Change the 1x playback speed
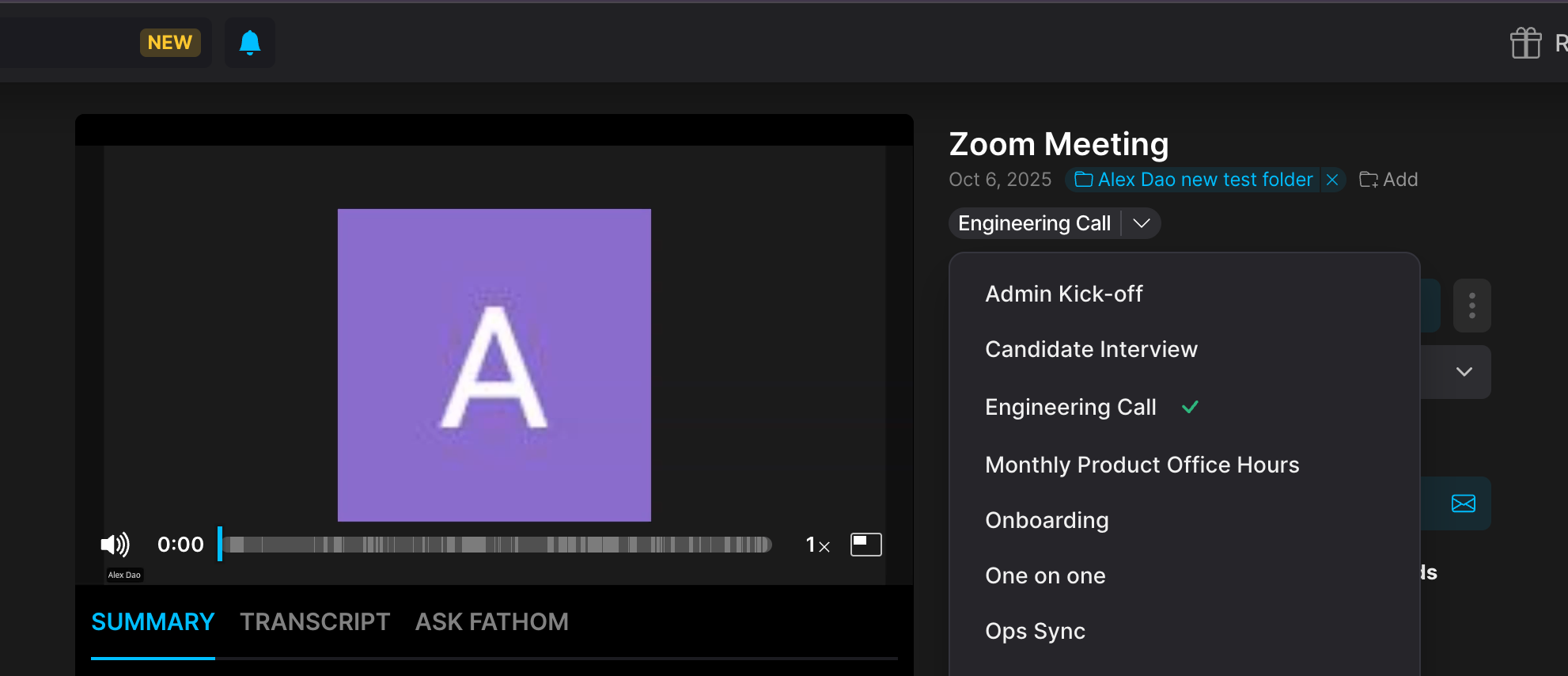The image size is (1568, 676). 817,545
